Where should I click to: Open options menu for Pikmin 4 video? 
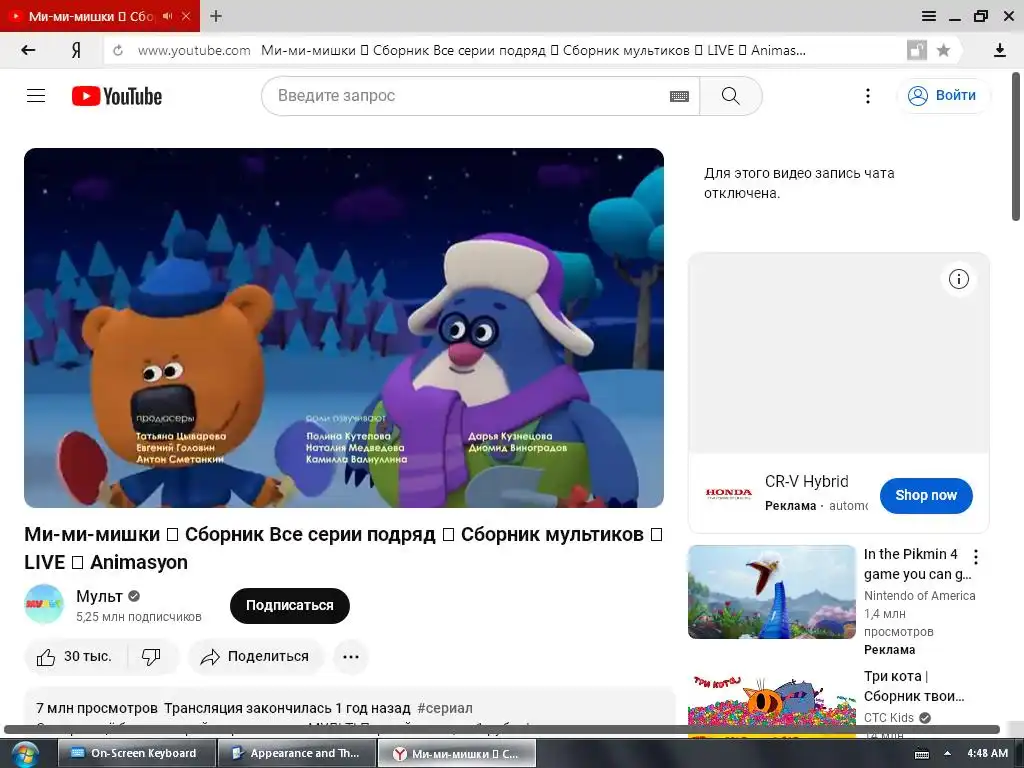pyautogui.click(x=976, y=557)
